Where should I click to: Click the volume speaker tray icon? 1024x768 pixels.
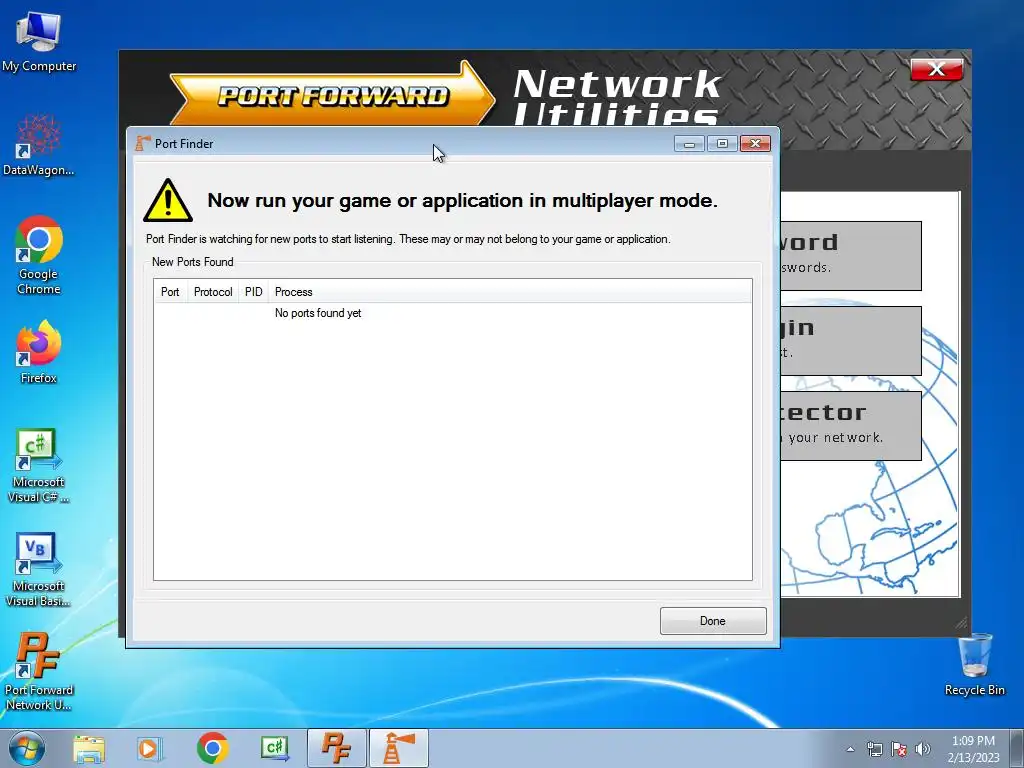point(923,749)
